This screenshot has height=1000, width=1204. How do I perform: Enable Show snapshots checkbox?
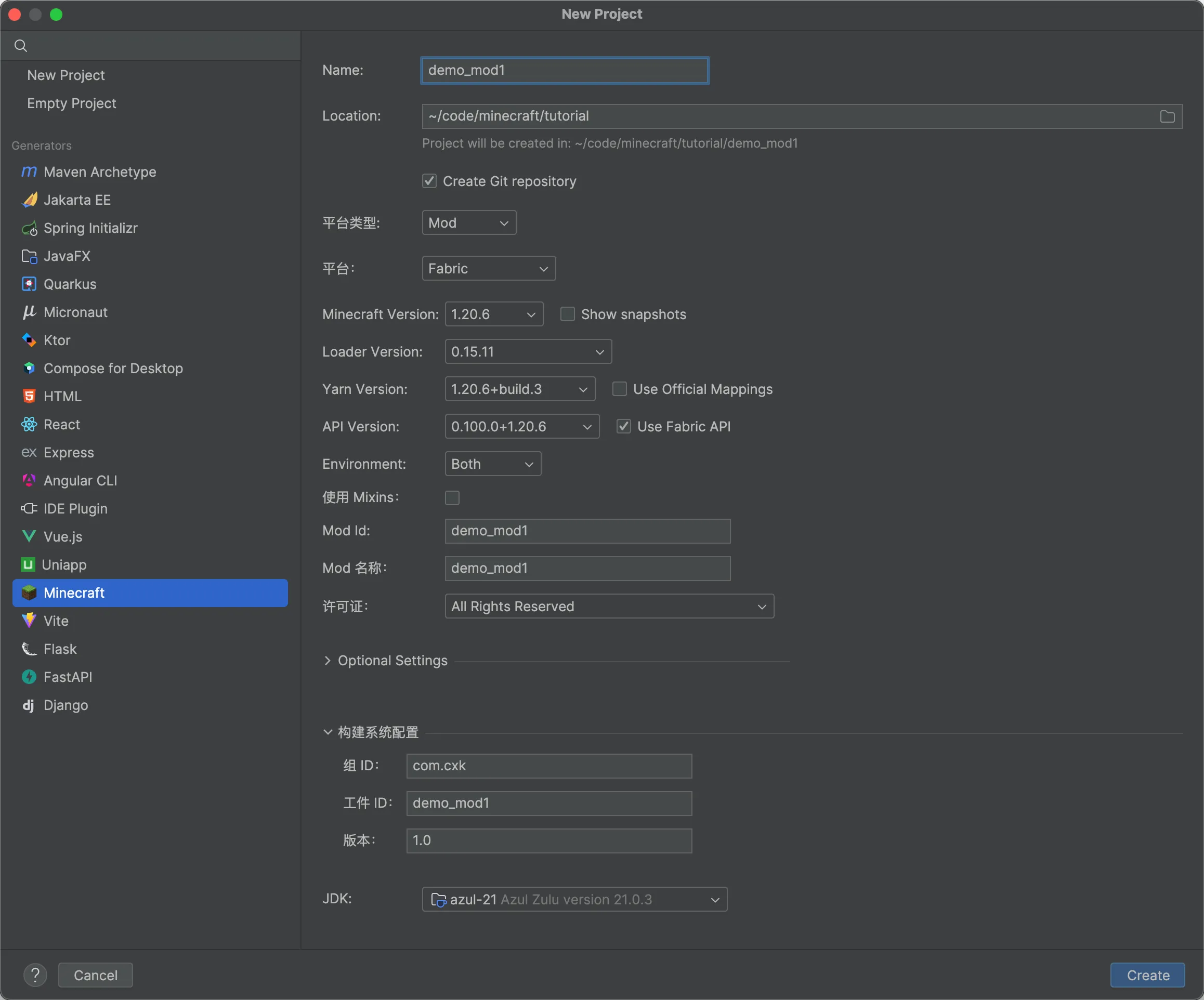[x=567, y=314]
